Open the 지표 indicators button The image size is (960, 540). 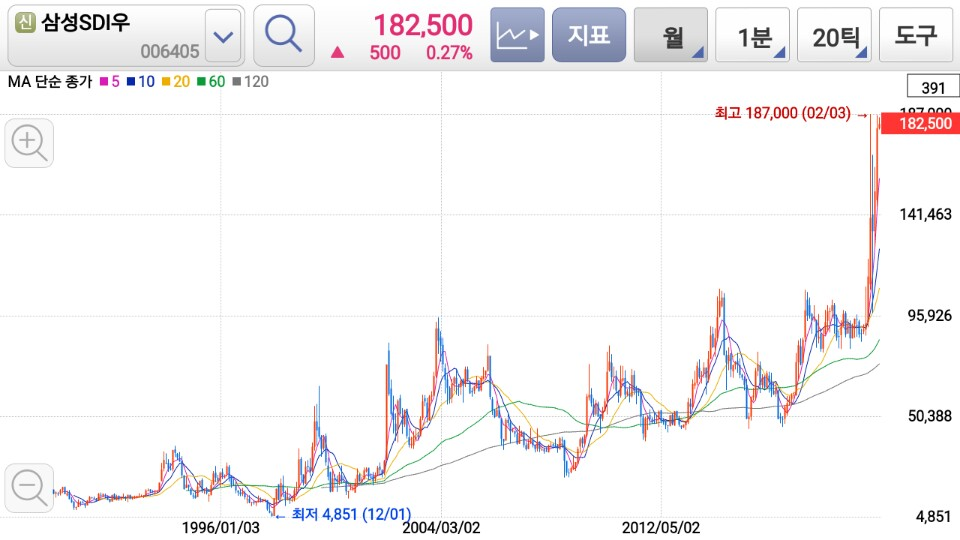click(589, 36)
